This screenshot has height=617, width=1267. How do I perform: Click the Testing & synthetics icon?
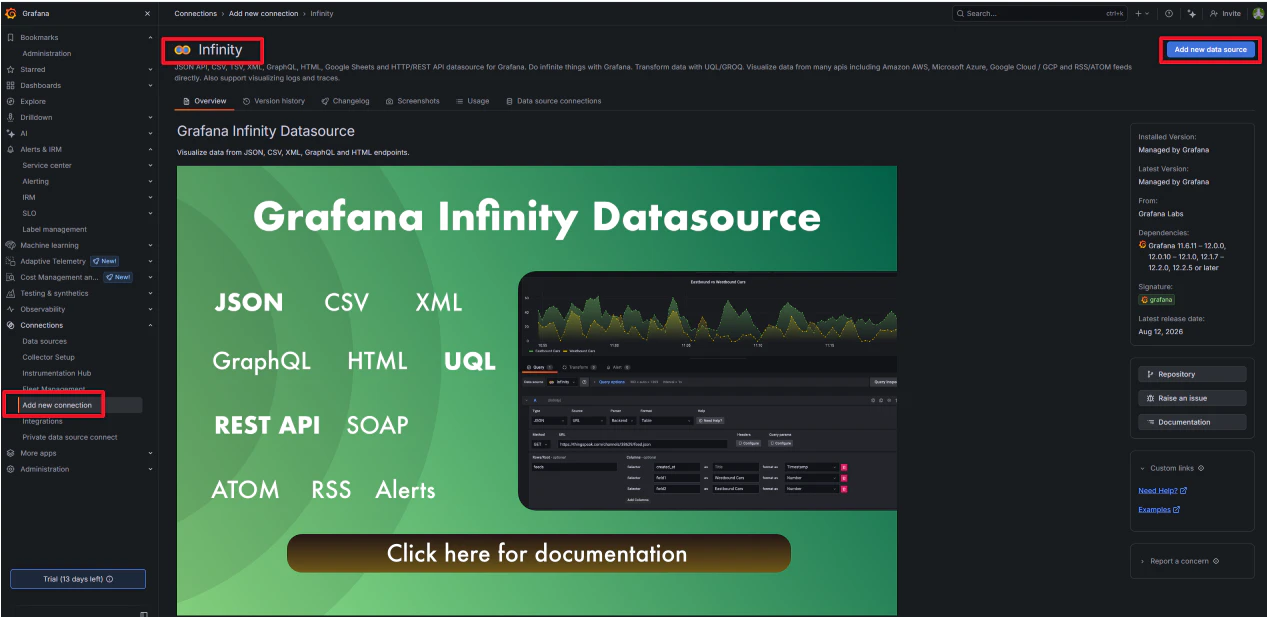11,293
